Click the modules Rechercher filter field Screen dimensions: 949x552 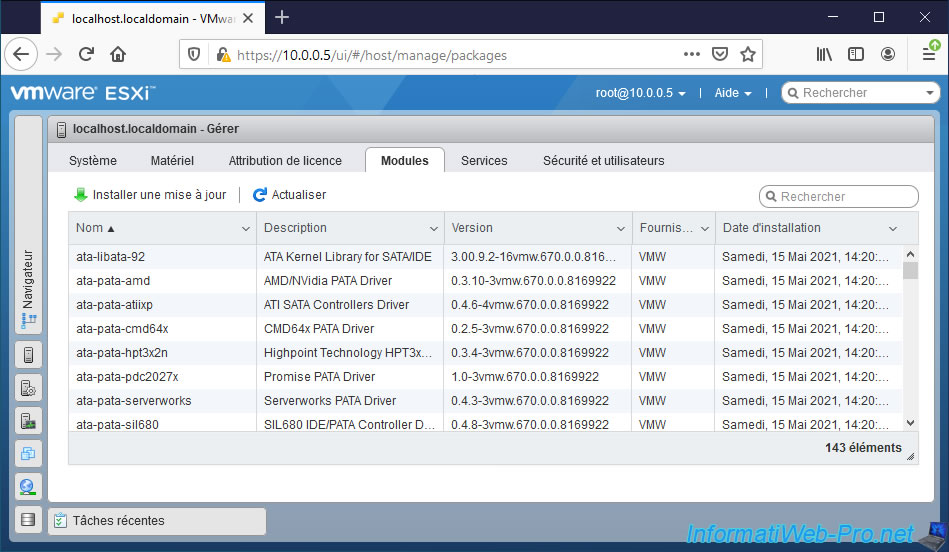(838, 197)
